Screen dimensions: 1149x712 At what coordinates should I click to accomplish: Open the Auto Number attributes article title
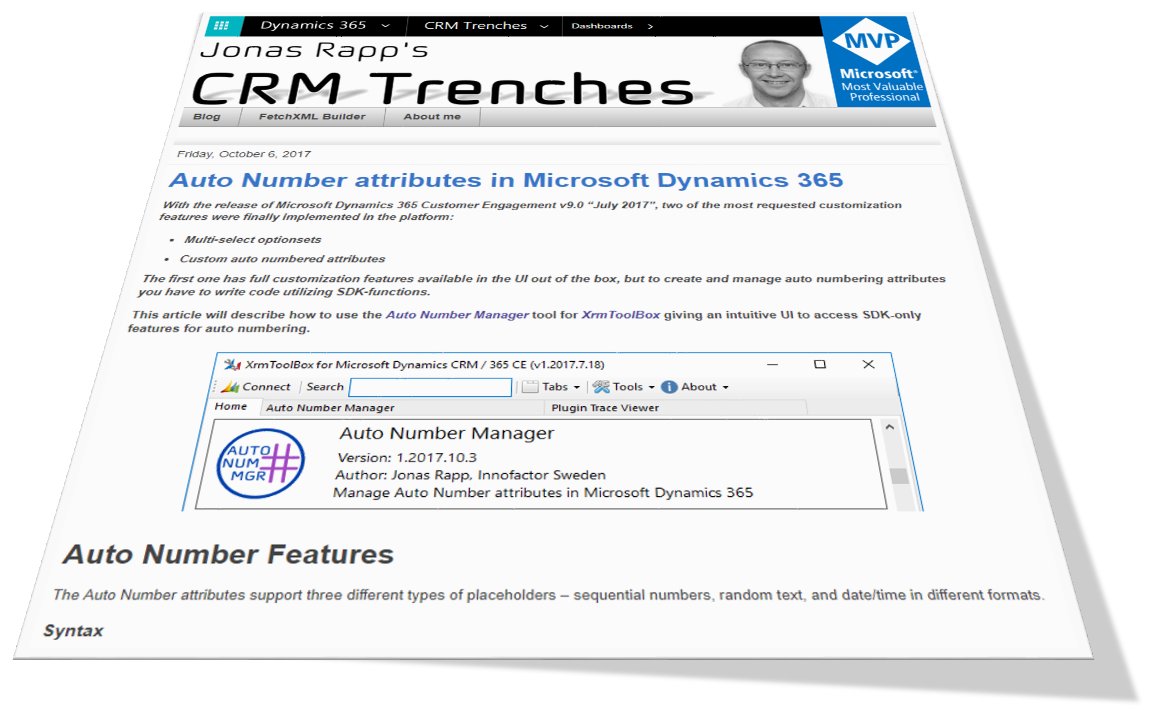pos(506,180)
